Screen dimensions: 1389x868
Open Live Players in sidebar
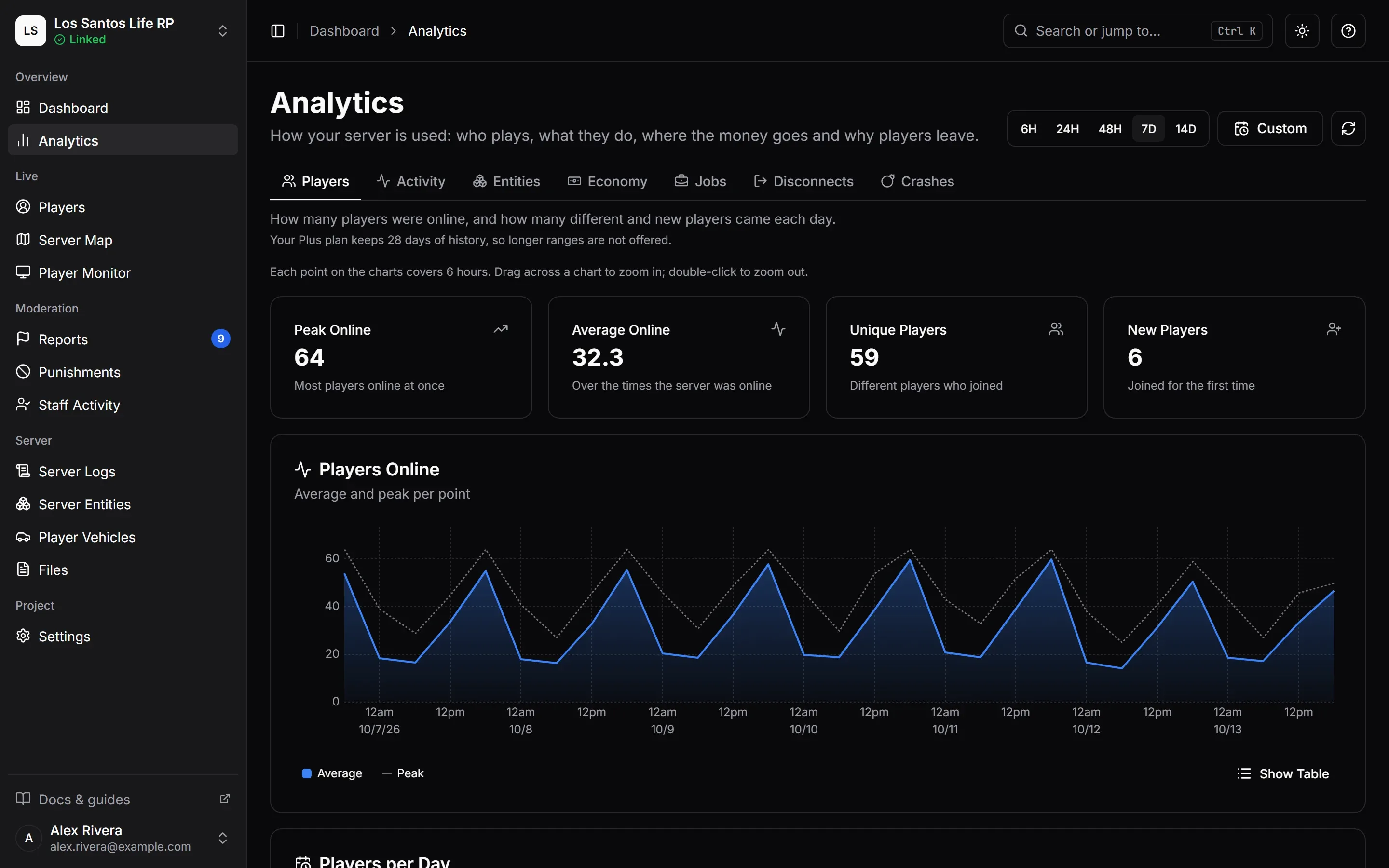(x=123, y=207)
